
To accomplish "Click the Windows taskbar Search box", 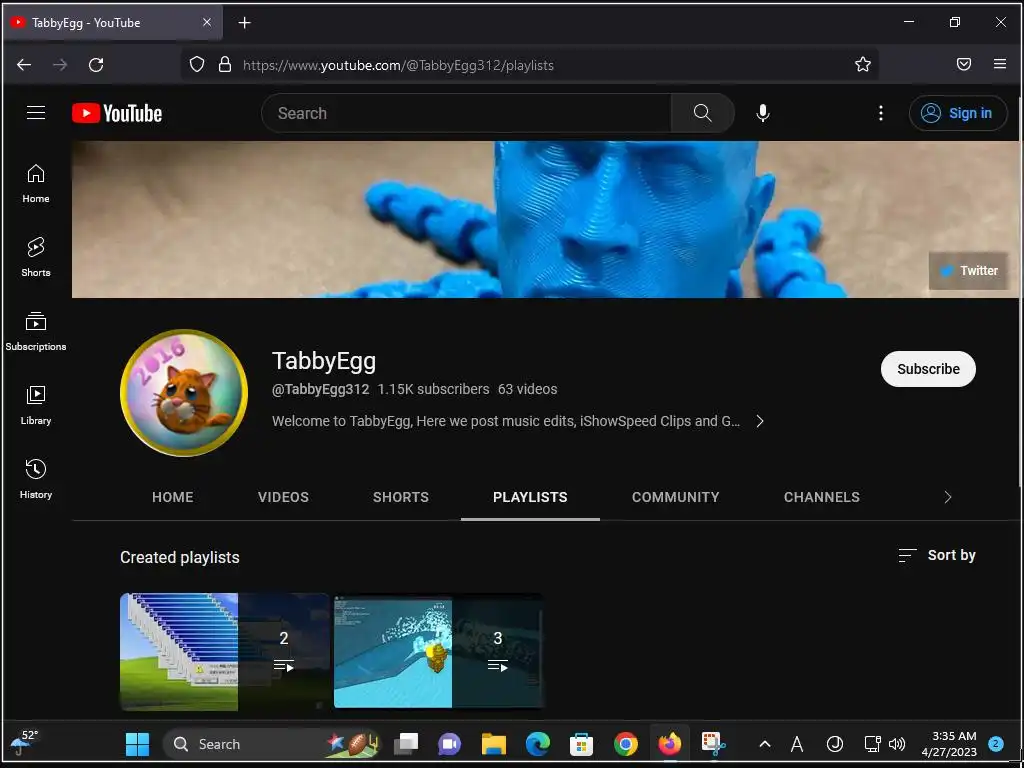I will pyautogui.click(x=271, y=744).
